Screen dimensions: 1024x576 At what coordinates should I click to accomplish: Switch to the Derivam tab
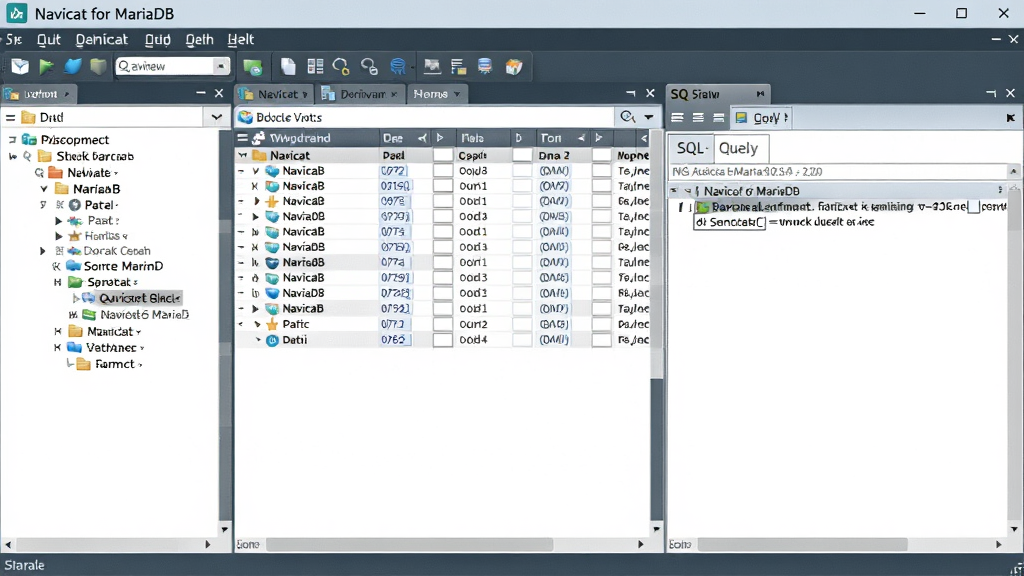(362, 94)
